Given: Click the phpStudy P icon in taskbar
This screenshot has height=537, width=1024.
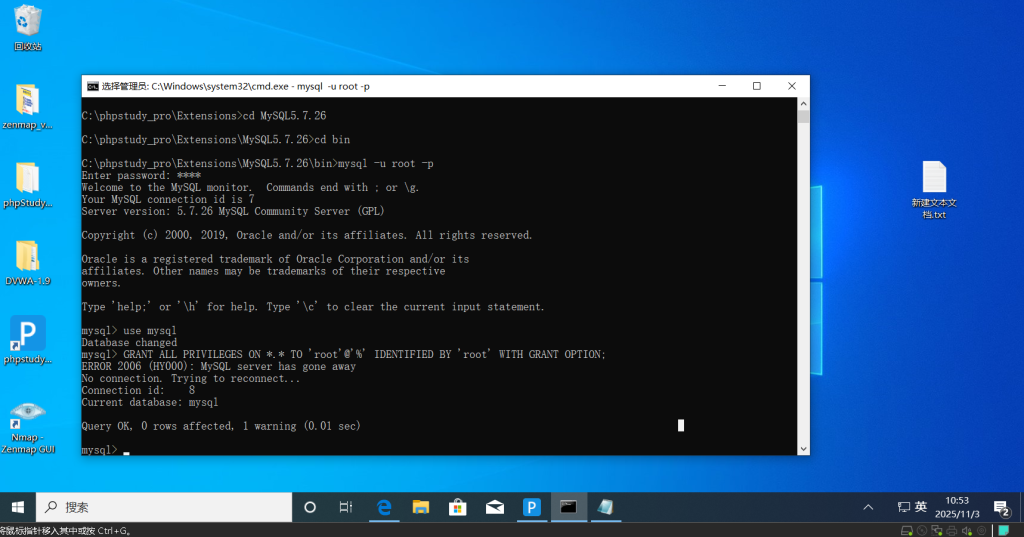Looking at the screenshot, I should (532, 507).
